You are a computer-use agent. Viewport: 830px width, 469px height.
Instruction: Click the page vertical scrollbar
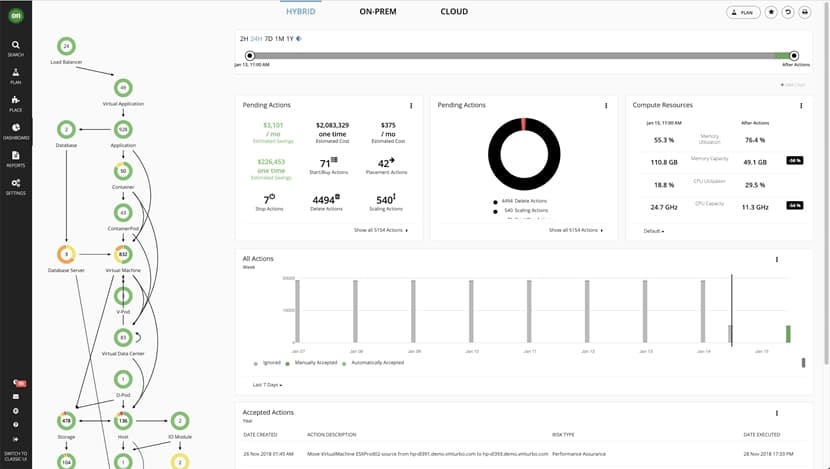(x=827, y=183)
